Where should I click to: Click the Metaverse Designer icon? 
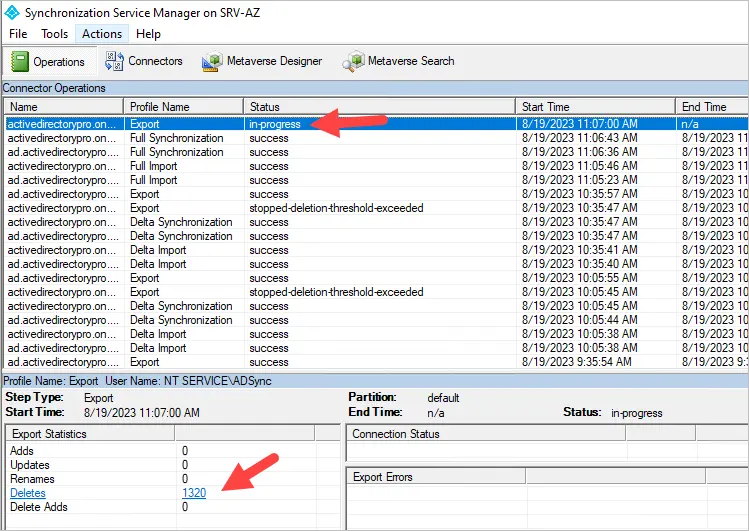click(x=213, y=62)
